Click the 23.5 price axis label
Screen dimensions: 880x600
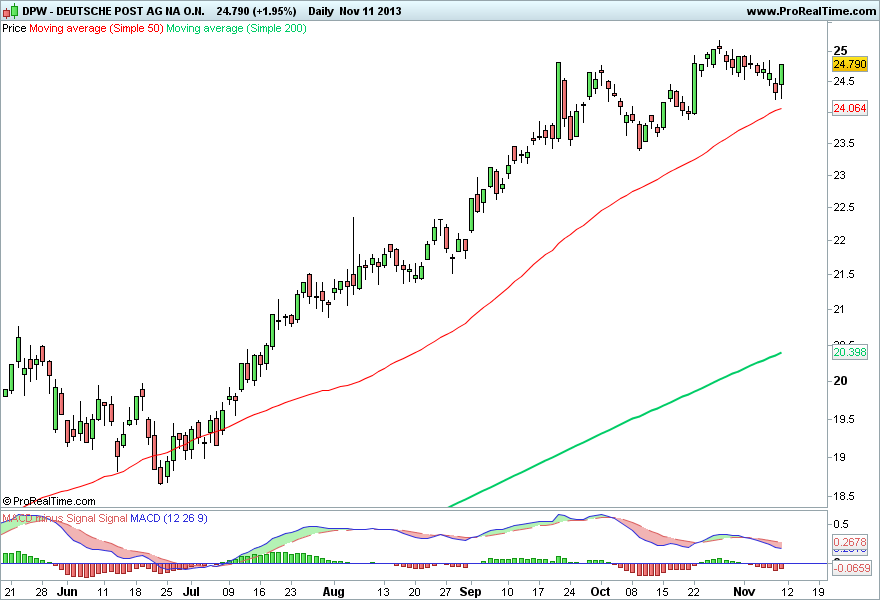(x=844, y=143)
